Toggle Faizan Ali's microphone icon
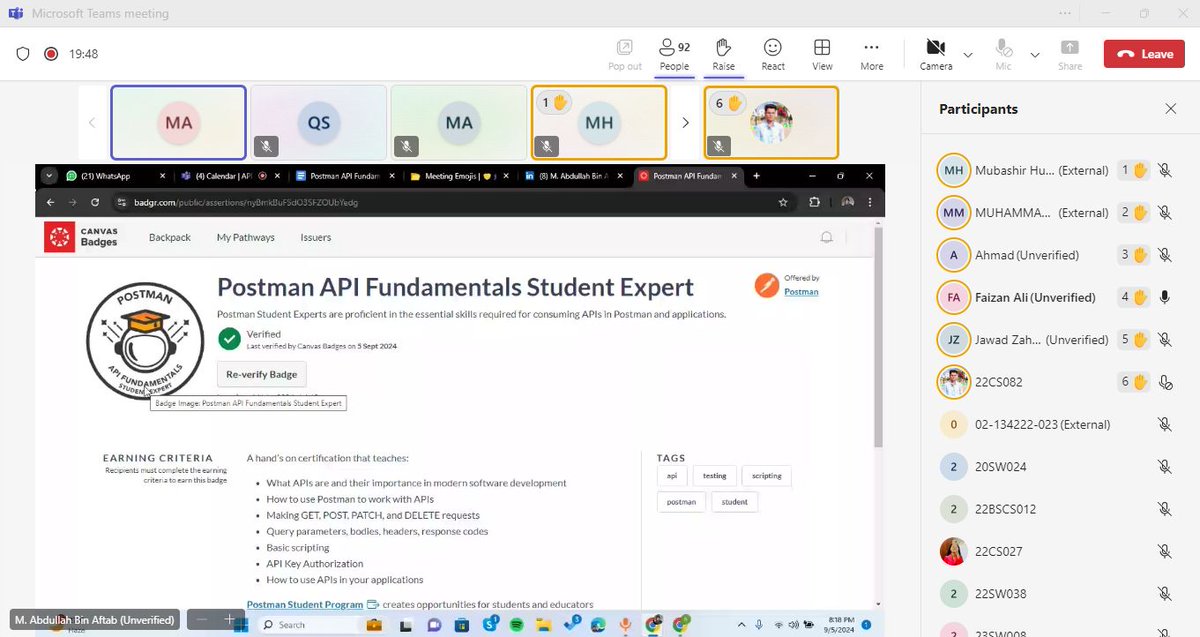Image resolution: width=1200 pixels, height=637 pixels. (1164, 297)
